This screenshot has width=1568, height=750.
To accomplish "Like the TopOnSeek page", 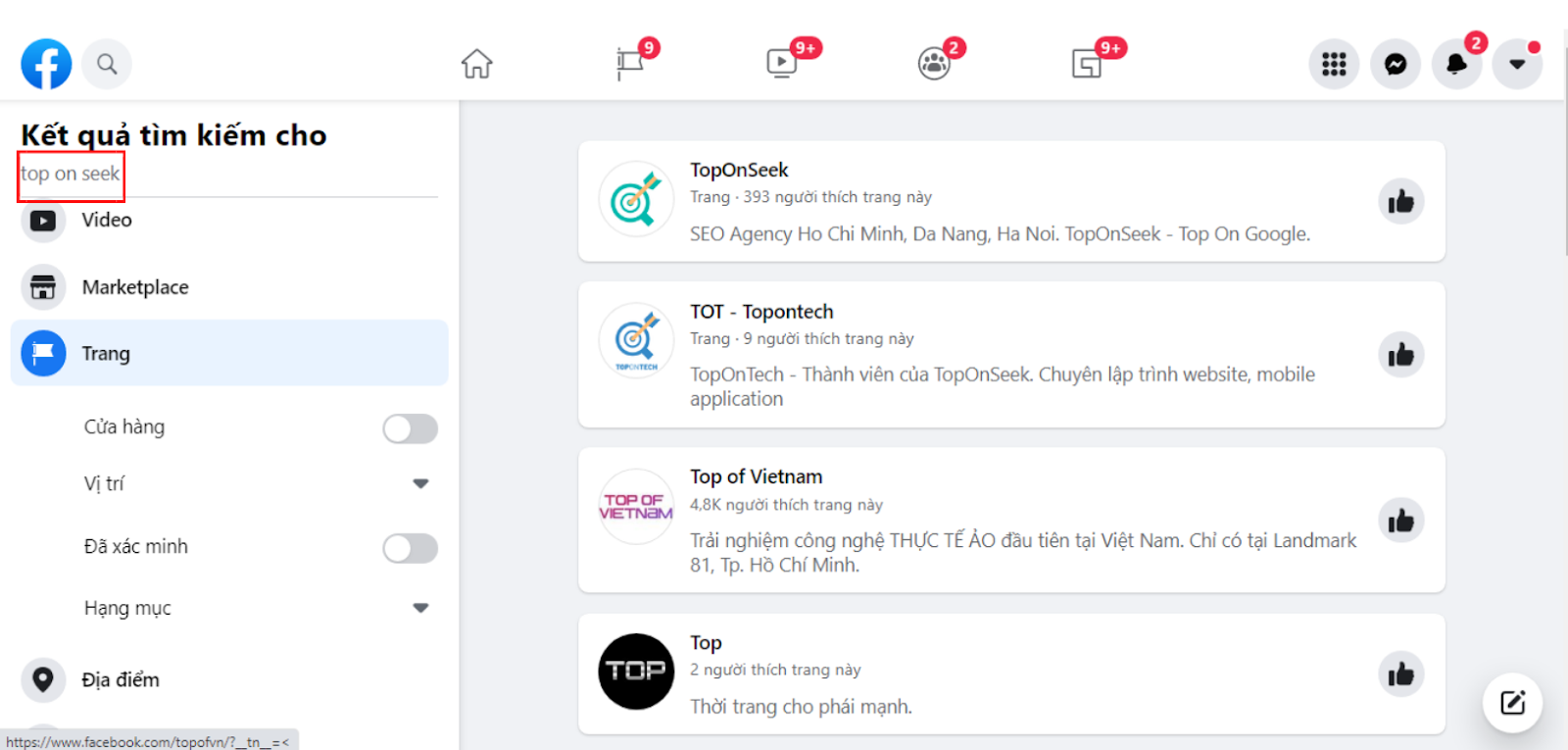I will pos(1400,202).
